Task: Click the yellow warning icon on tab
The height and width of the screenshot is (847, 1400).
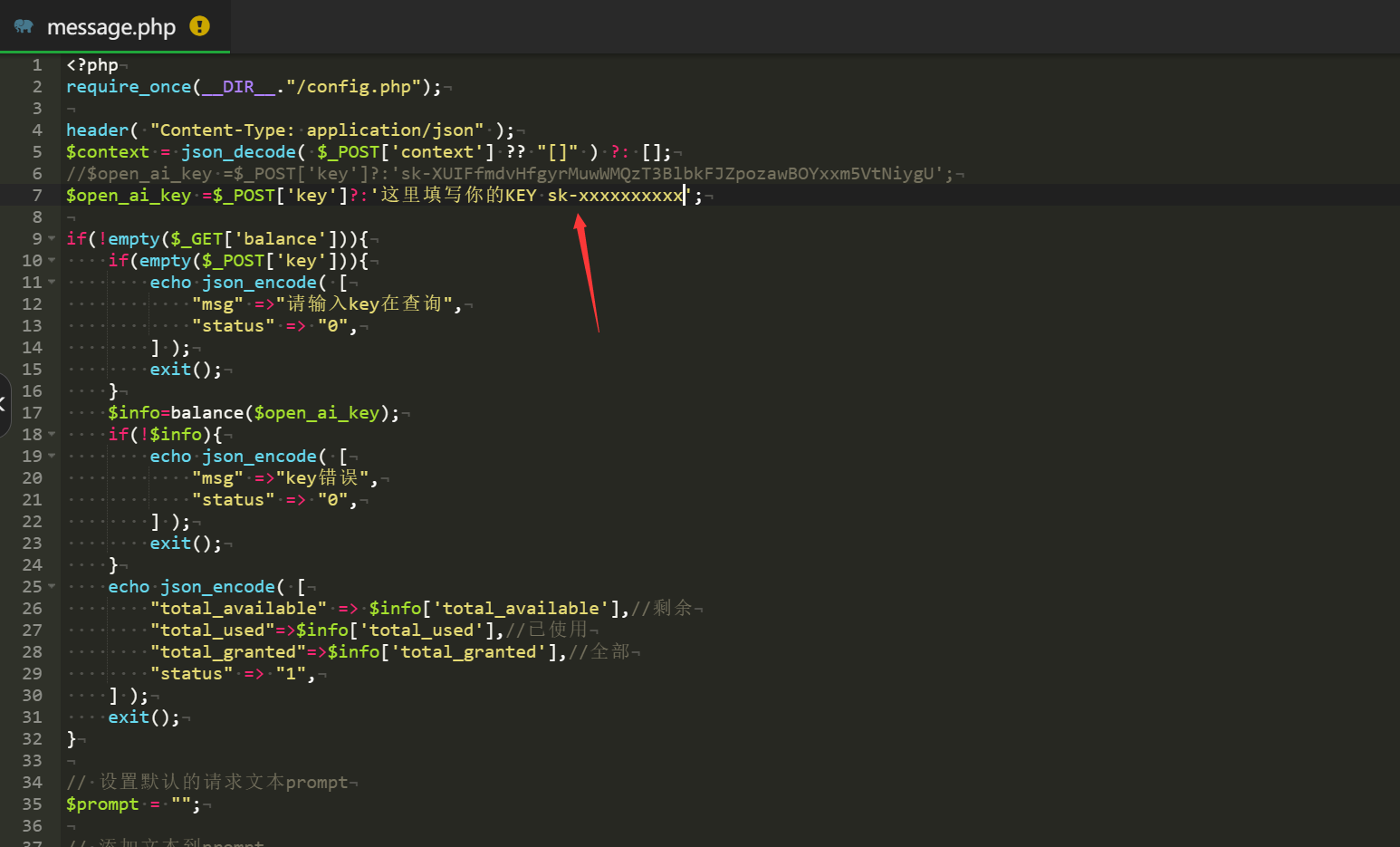Action: 199,26
